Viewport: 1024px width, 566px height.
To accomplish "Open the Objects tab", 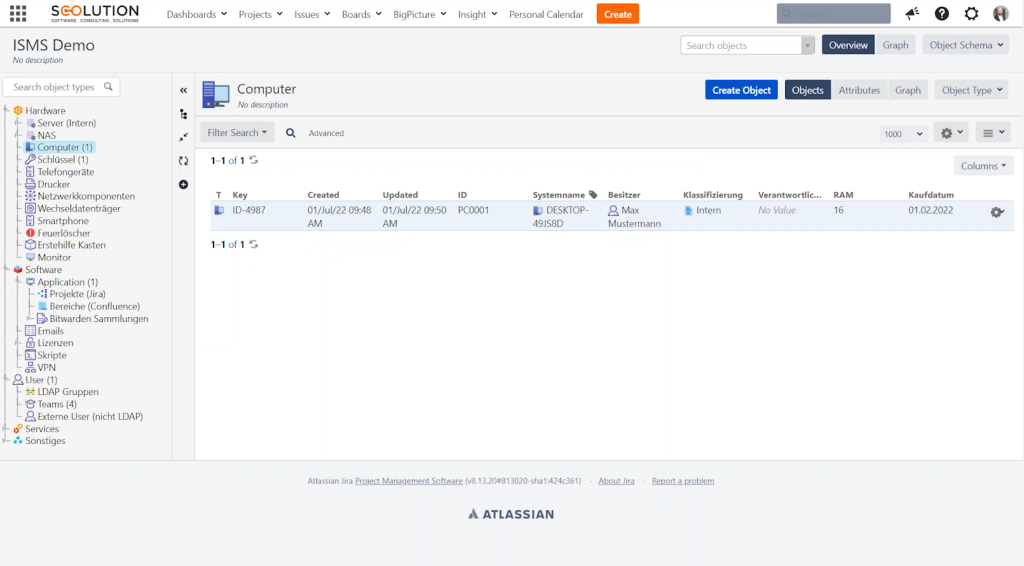I will click(x=807, y=90).
